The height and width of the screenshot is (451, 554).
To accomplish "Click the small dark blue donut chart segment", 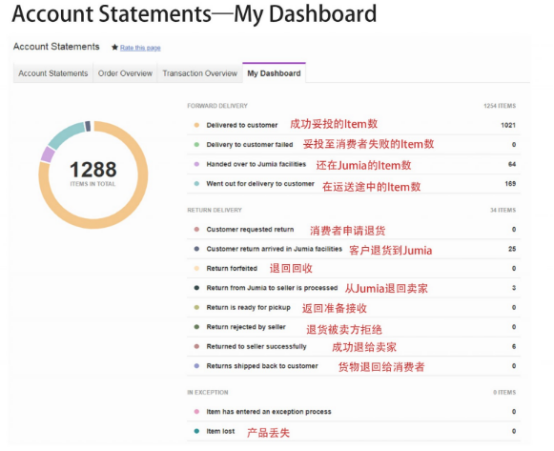I will tap(88, 126).
